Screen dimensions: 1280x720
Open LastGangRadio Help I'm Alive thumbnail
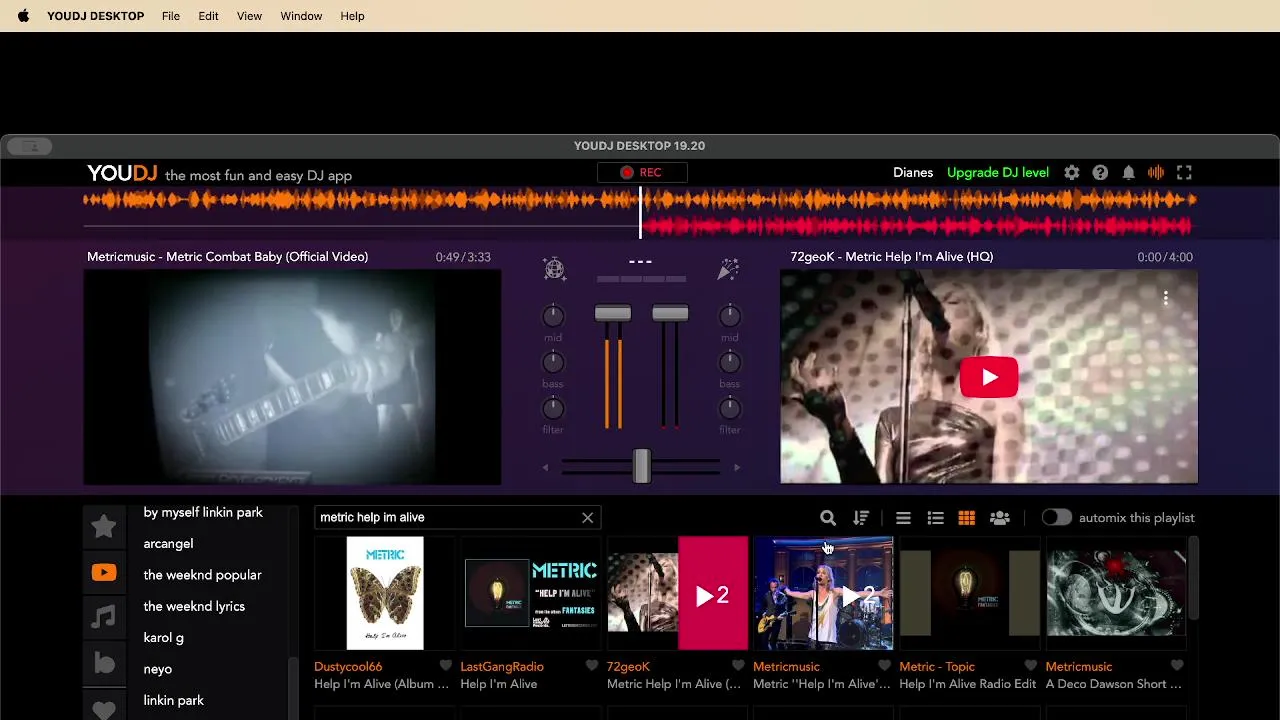click(x=531, y=593)
